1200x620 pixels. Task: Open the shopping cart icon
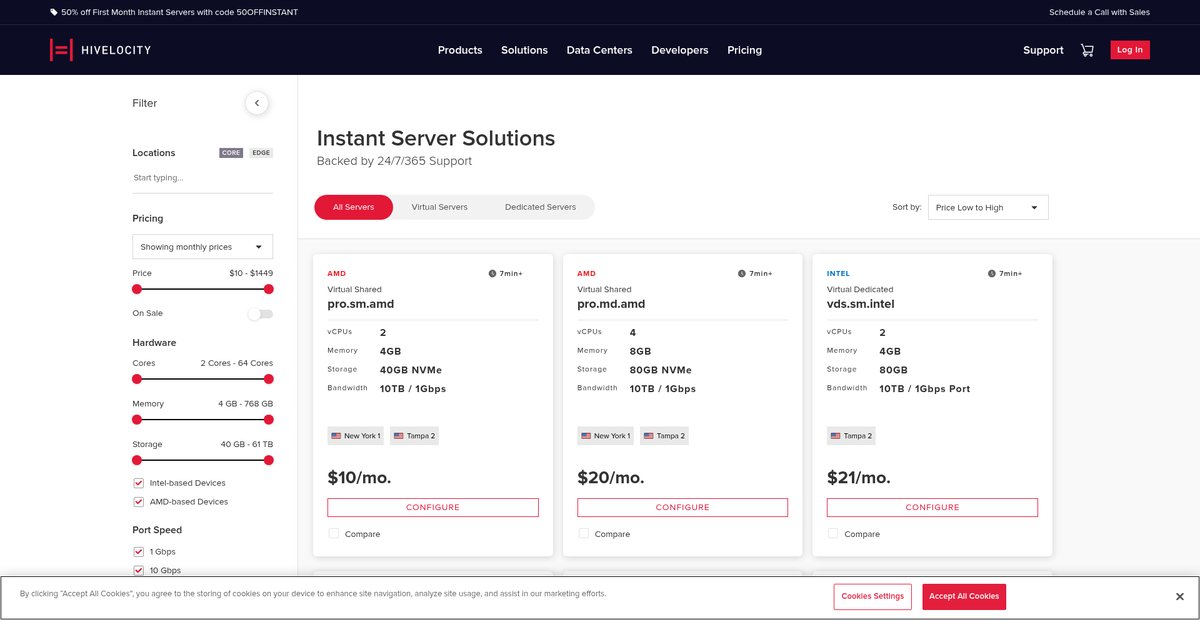click(1087, 50)
